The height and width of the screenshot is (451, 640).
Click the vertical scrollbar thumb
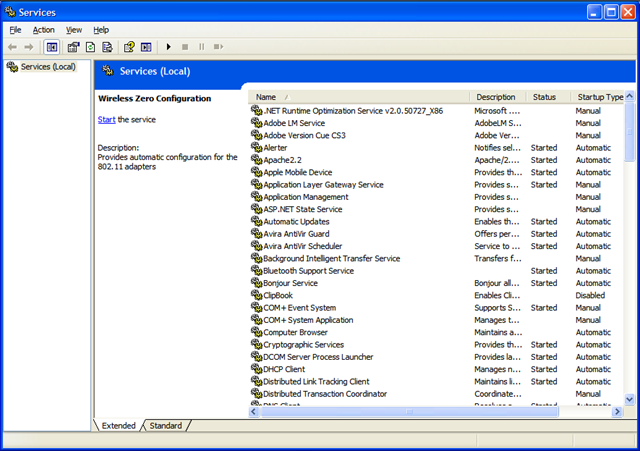629,132
